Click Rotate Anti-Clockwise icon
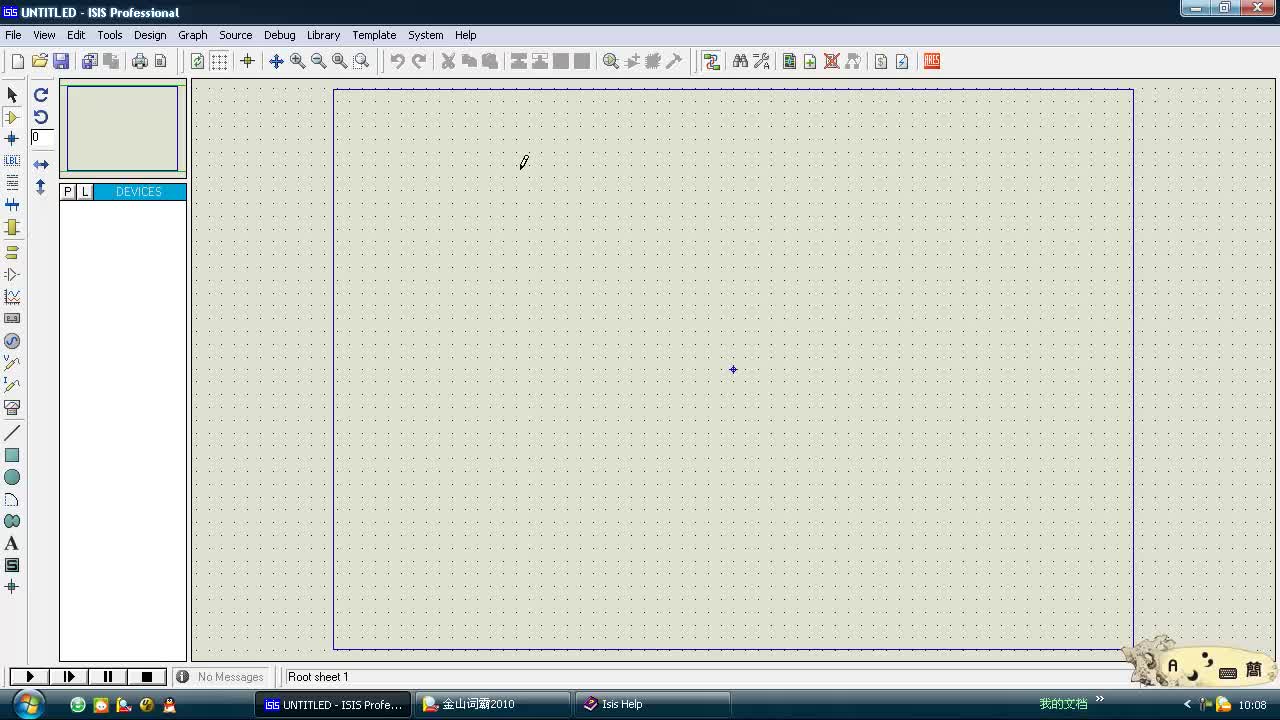The width and height of the screenshot is (1280, 720). coord(41,117)
